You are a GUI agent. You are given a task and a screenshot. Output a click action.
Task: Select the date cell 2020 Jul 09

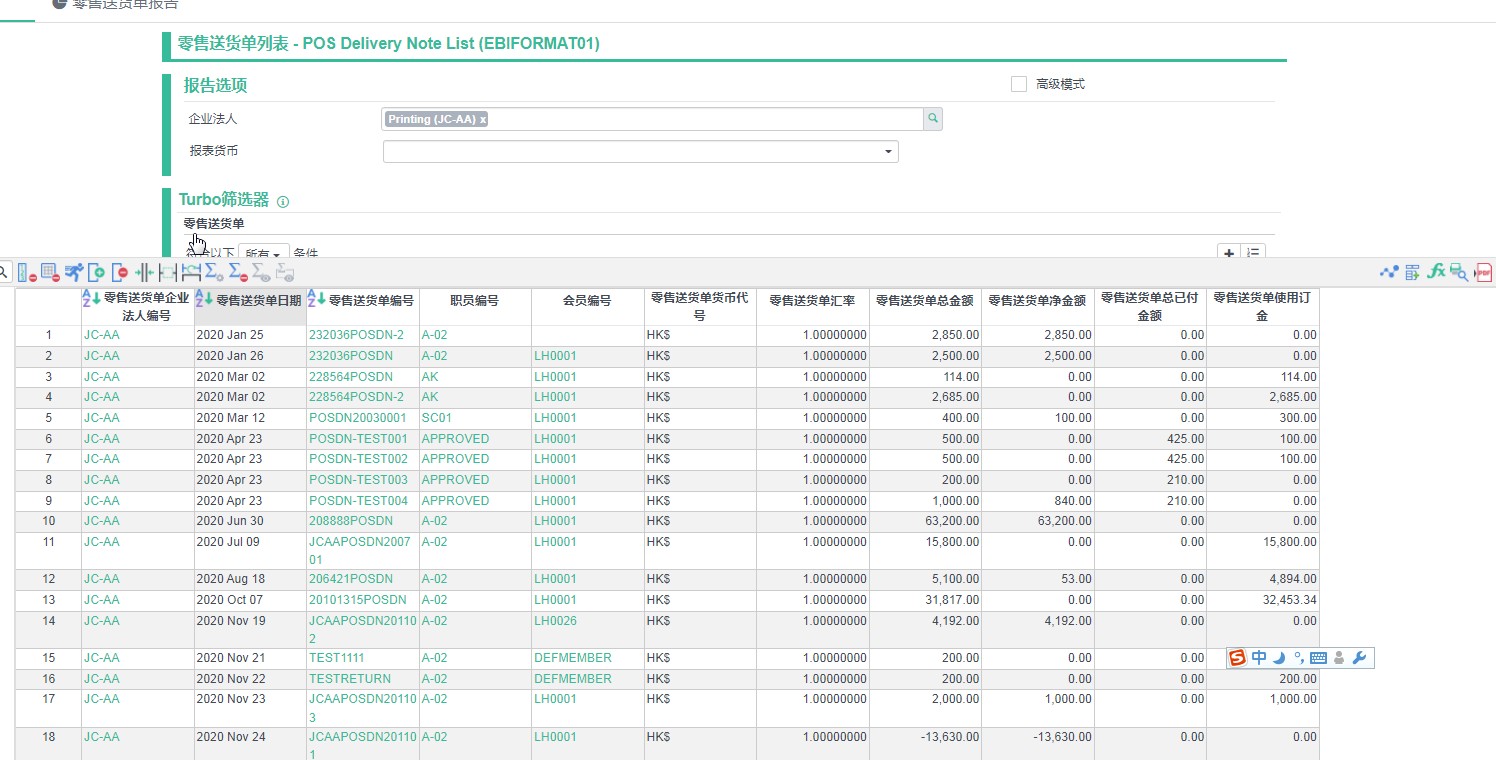point(250,551)
